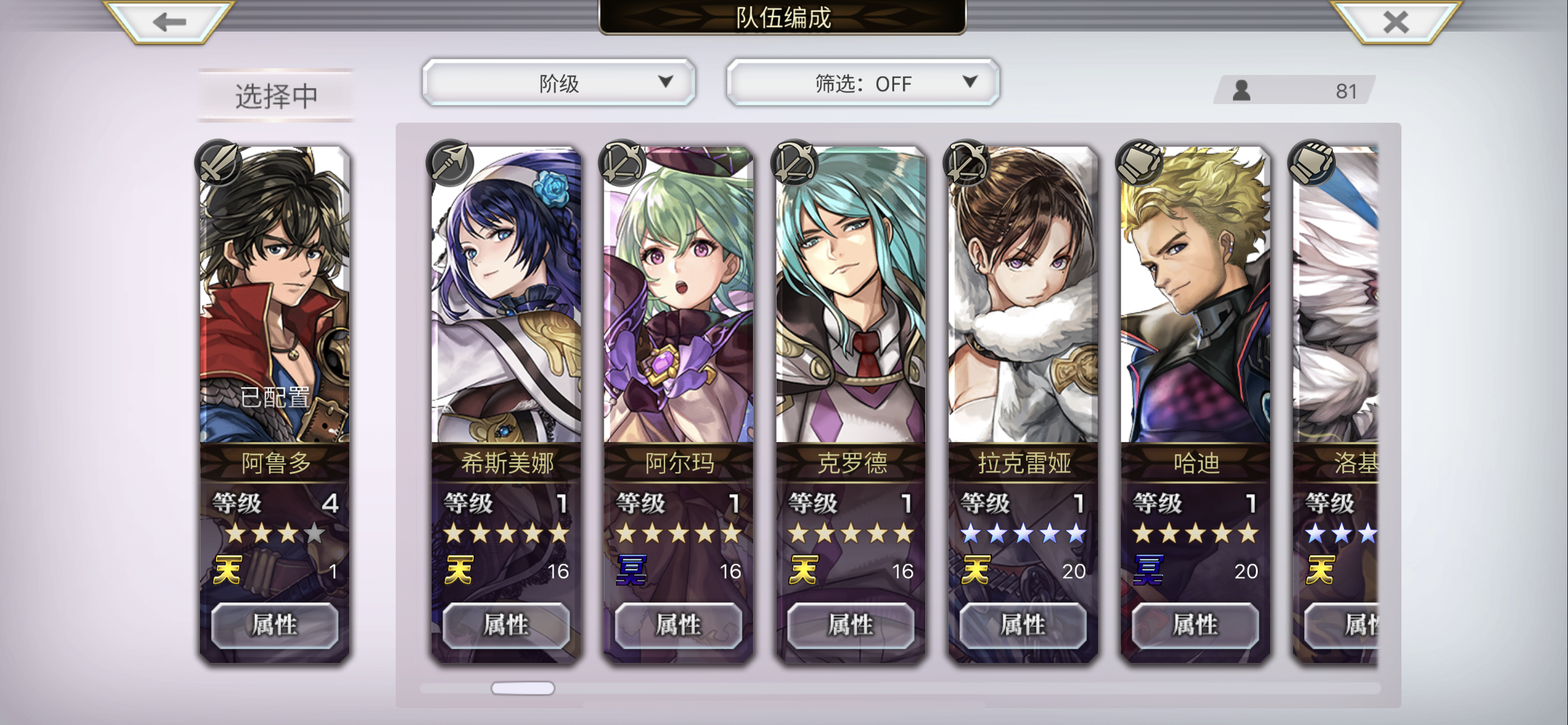Click the arrow class icon on 希斯美娜
This screenshot has height=725, width=1568.
450,162
